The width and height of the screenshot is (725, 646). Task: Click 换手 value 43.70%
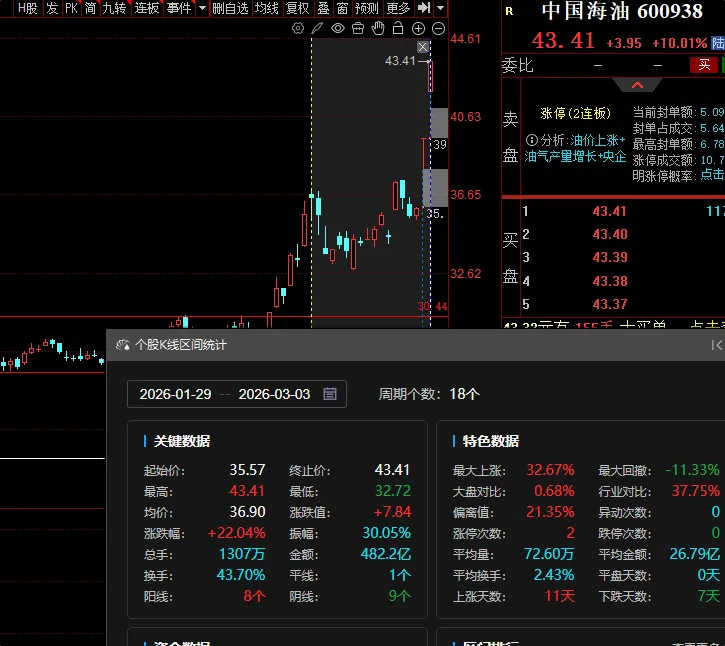point(241,575)
